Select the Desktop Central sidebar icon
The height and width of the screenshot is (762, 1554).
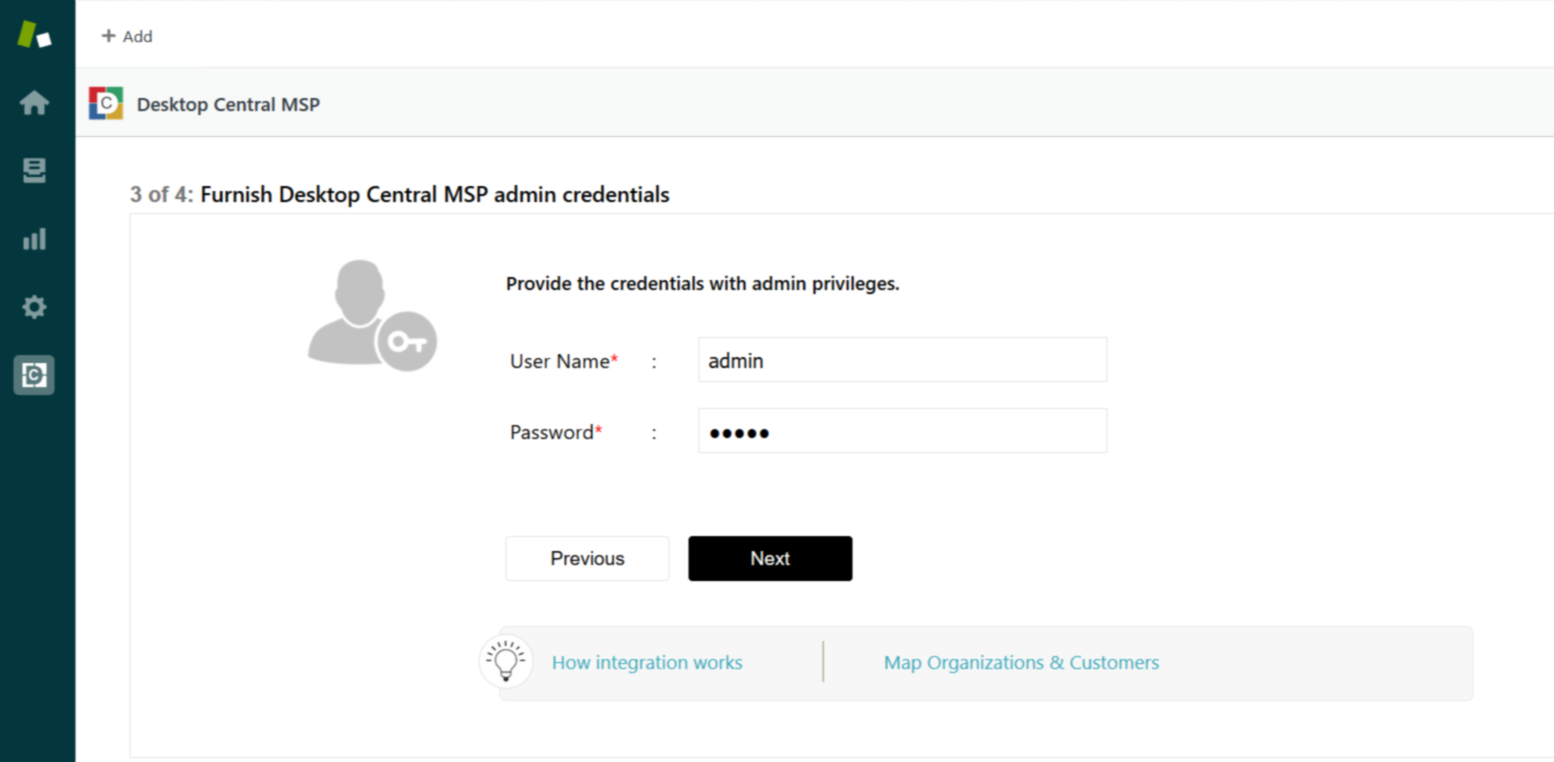tap(34, 375)
